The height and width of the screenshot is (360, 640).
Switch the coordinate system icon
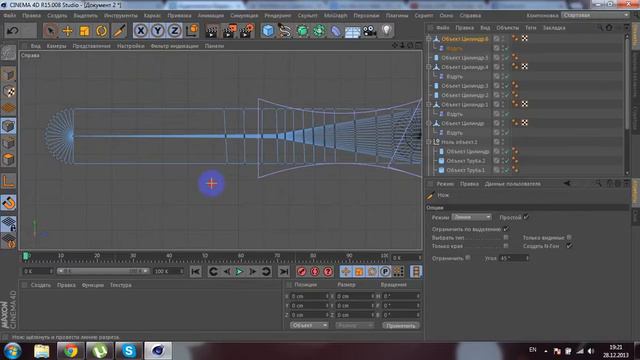click(x=192, y=31)
